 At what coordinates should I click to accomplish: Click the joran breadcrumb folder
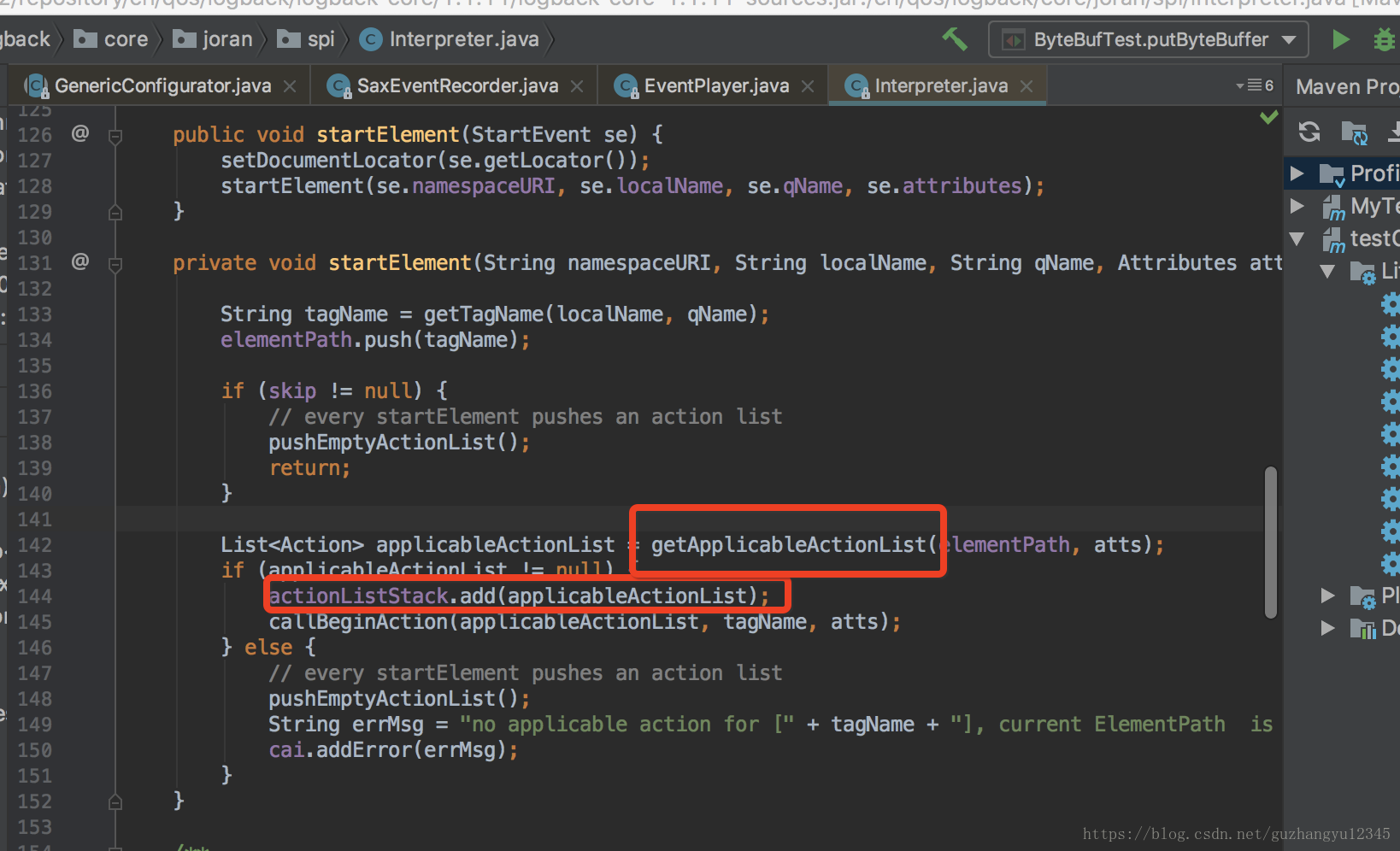pos(213,39)
